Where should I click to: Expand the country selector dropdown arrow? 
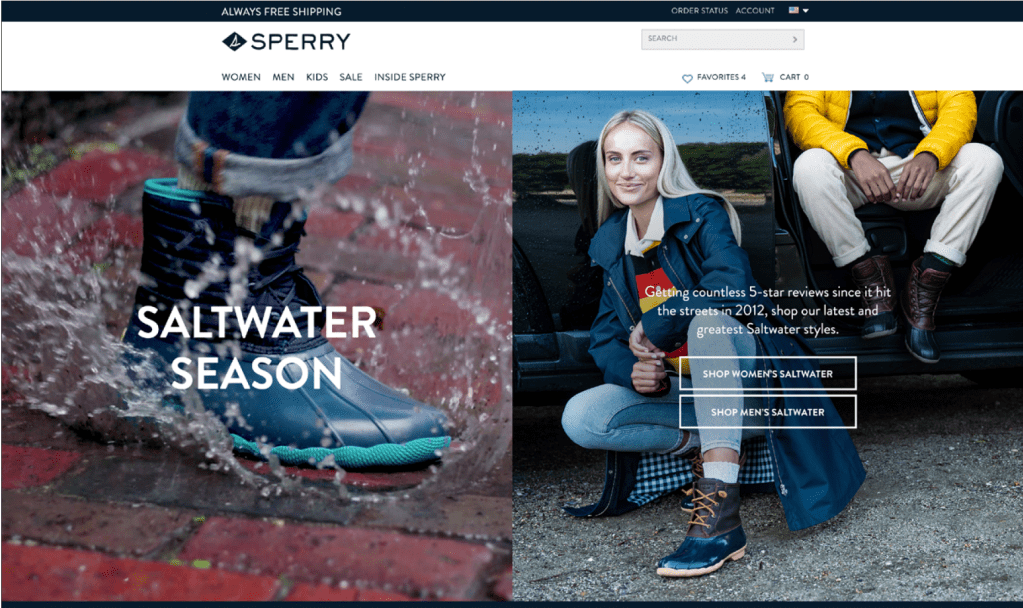tap(806, 10)
